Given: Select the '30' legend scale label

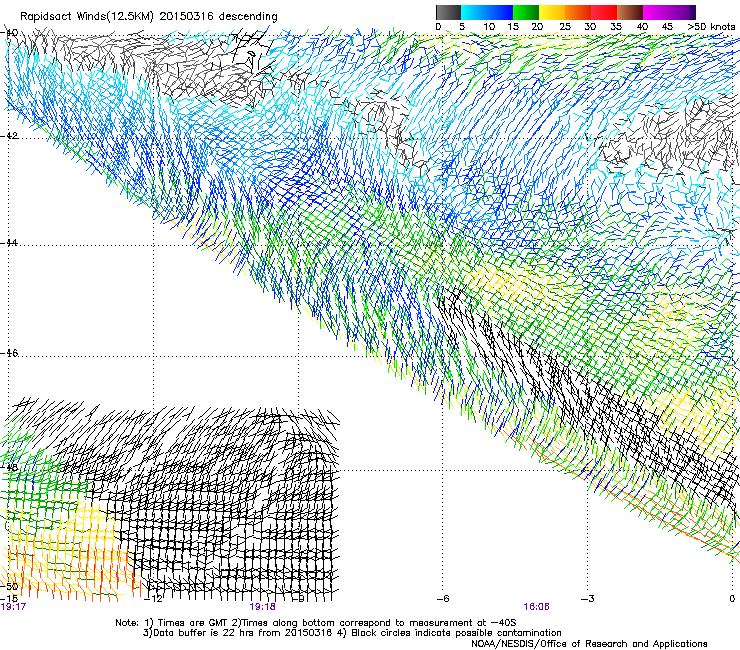Looking at the screenshot, I should click(x=590, y=27).
